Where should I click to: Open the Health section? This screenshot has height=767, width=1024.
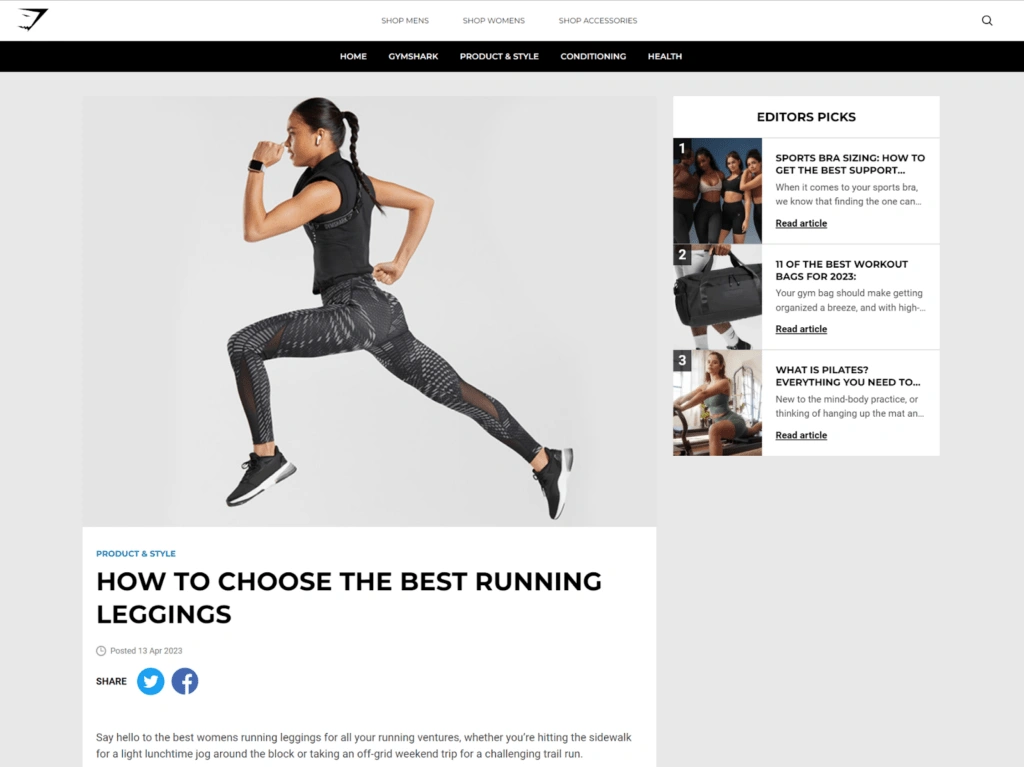coord(665,56)
